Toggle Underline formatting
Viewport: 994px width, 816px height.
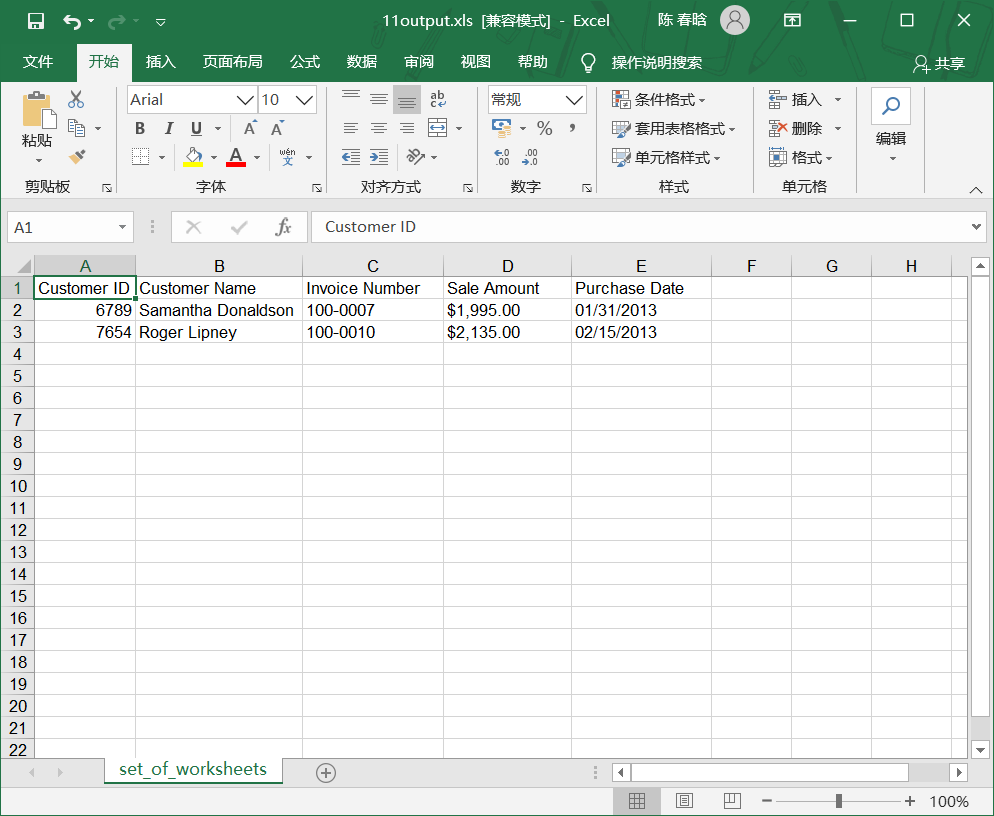[197, 129]
